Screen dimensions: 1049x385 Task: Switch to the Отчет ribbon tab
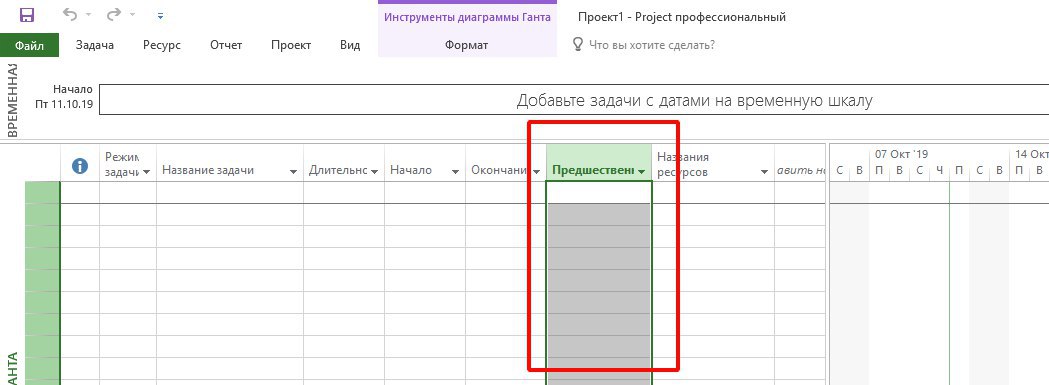point(226,46)
